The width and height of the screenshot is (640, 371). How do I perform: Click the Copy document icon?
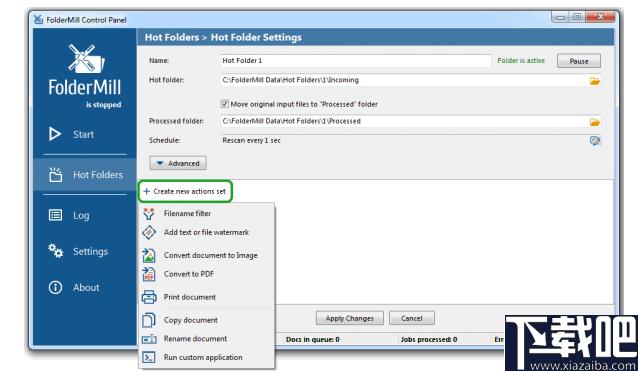149,320
